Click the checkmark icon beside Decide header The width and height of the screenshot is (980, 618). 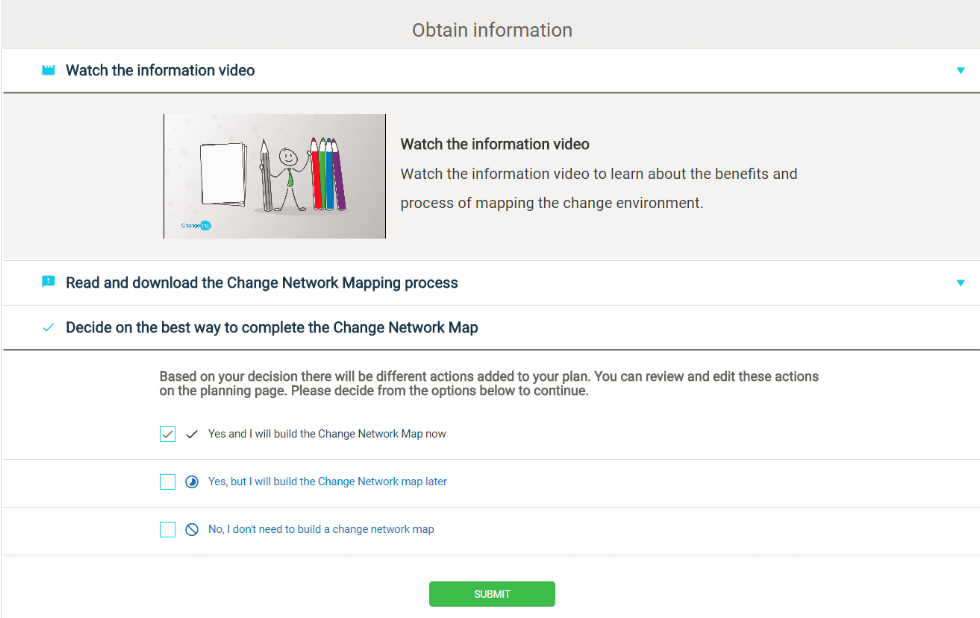pyautogui.click(x=48, y=328)
